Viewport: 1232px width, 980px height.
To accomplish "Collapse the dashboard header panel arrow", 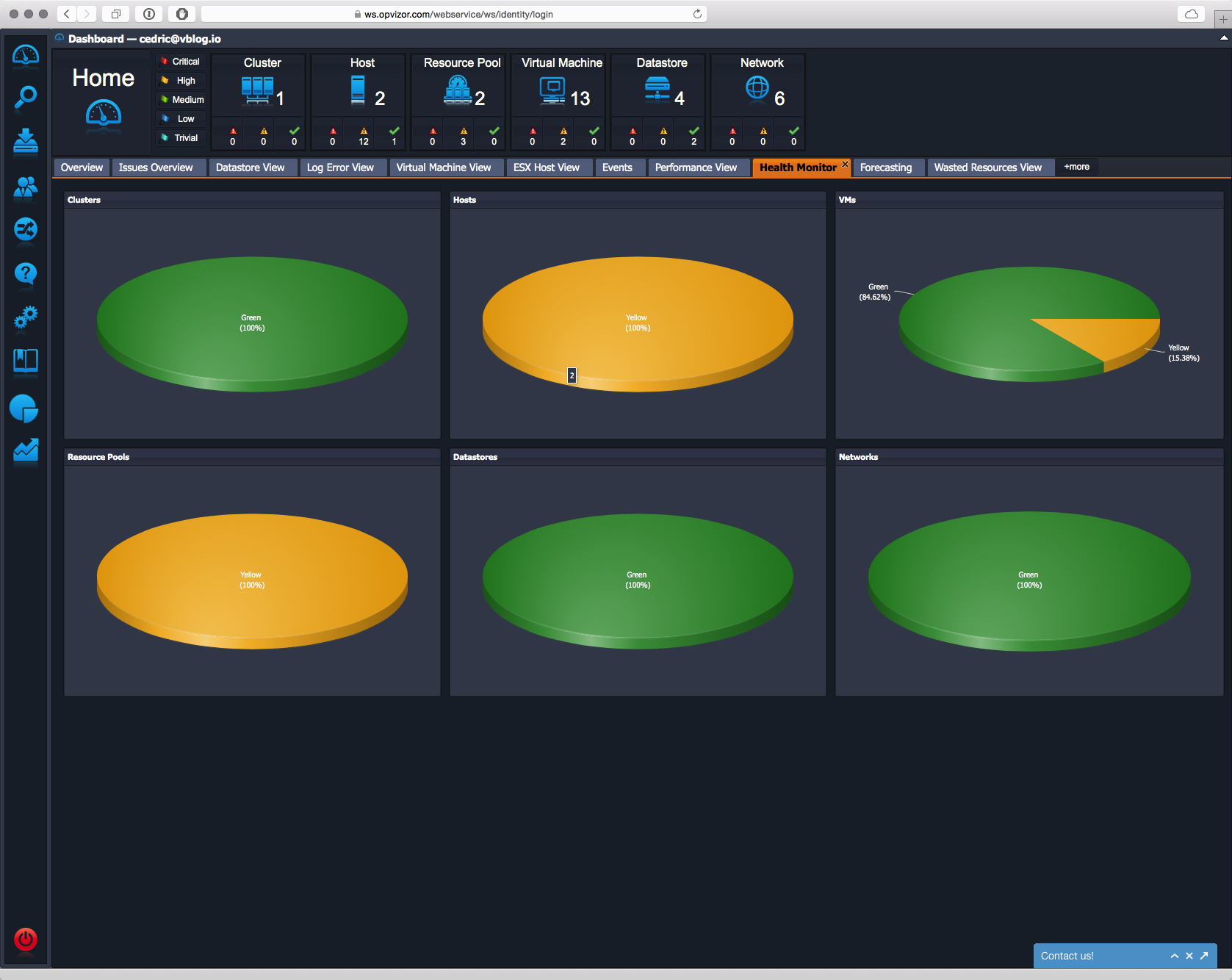I will (1223, 37).
